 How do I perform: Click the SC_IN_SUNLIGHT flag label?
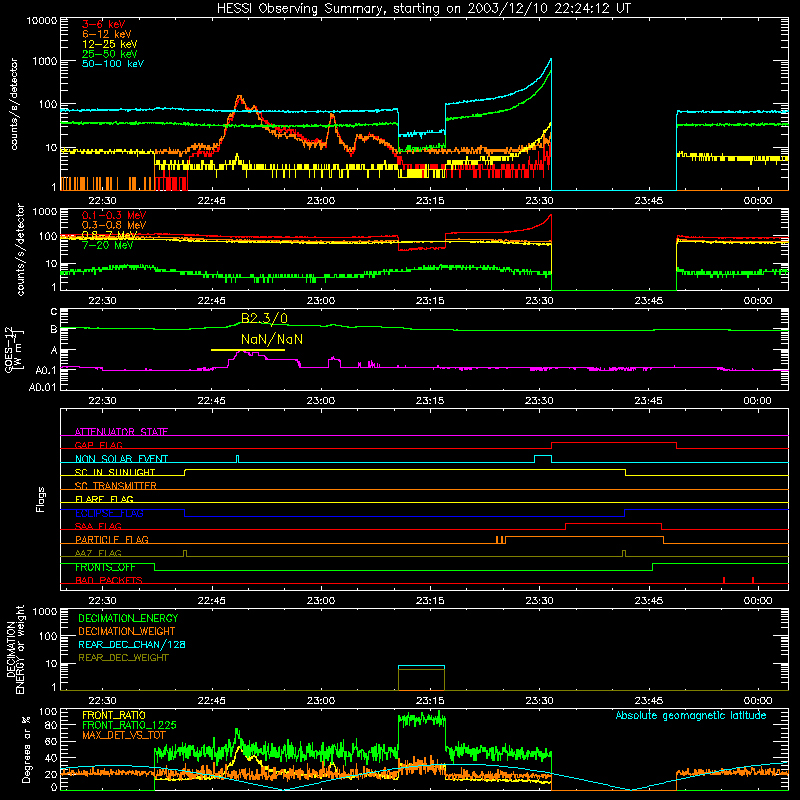pyautogui.click(x=115, y=472)
